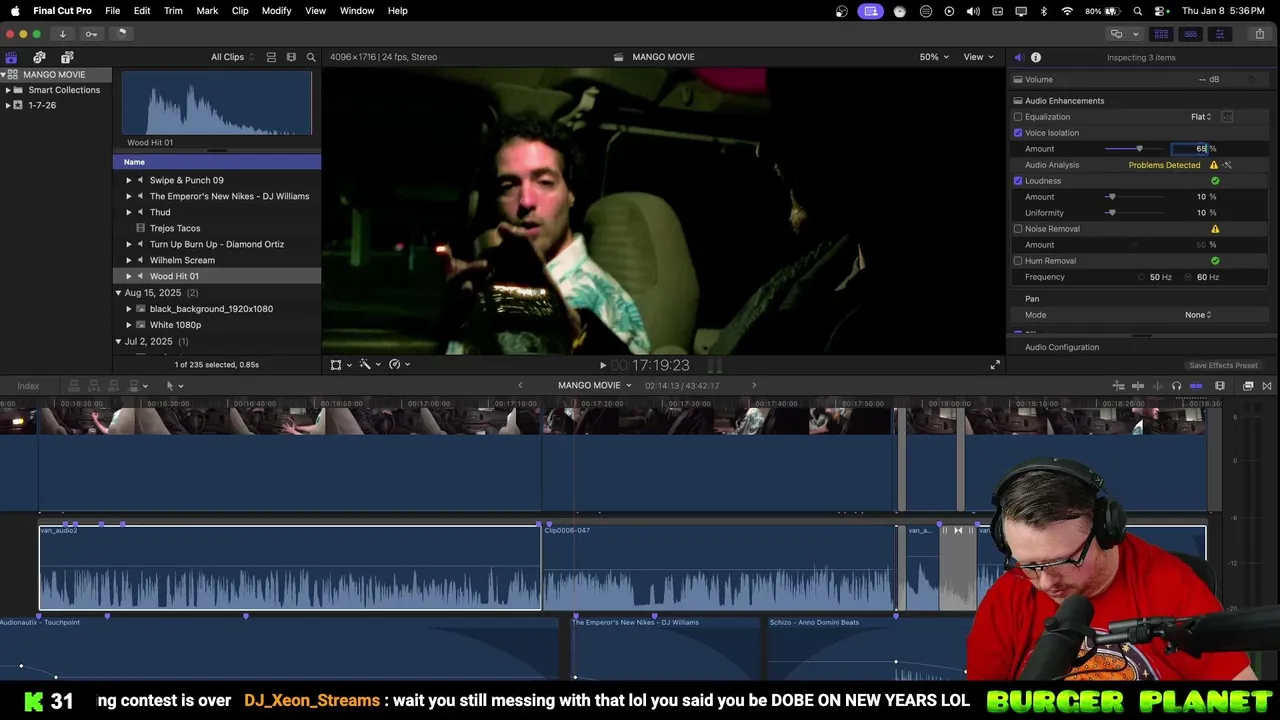The height and width of the screenshot is (720, 1280).
Task: Open the Titles and Generators sidebar
Action: 67,57
